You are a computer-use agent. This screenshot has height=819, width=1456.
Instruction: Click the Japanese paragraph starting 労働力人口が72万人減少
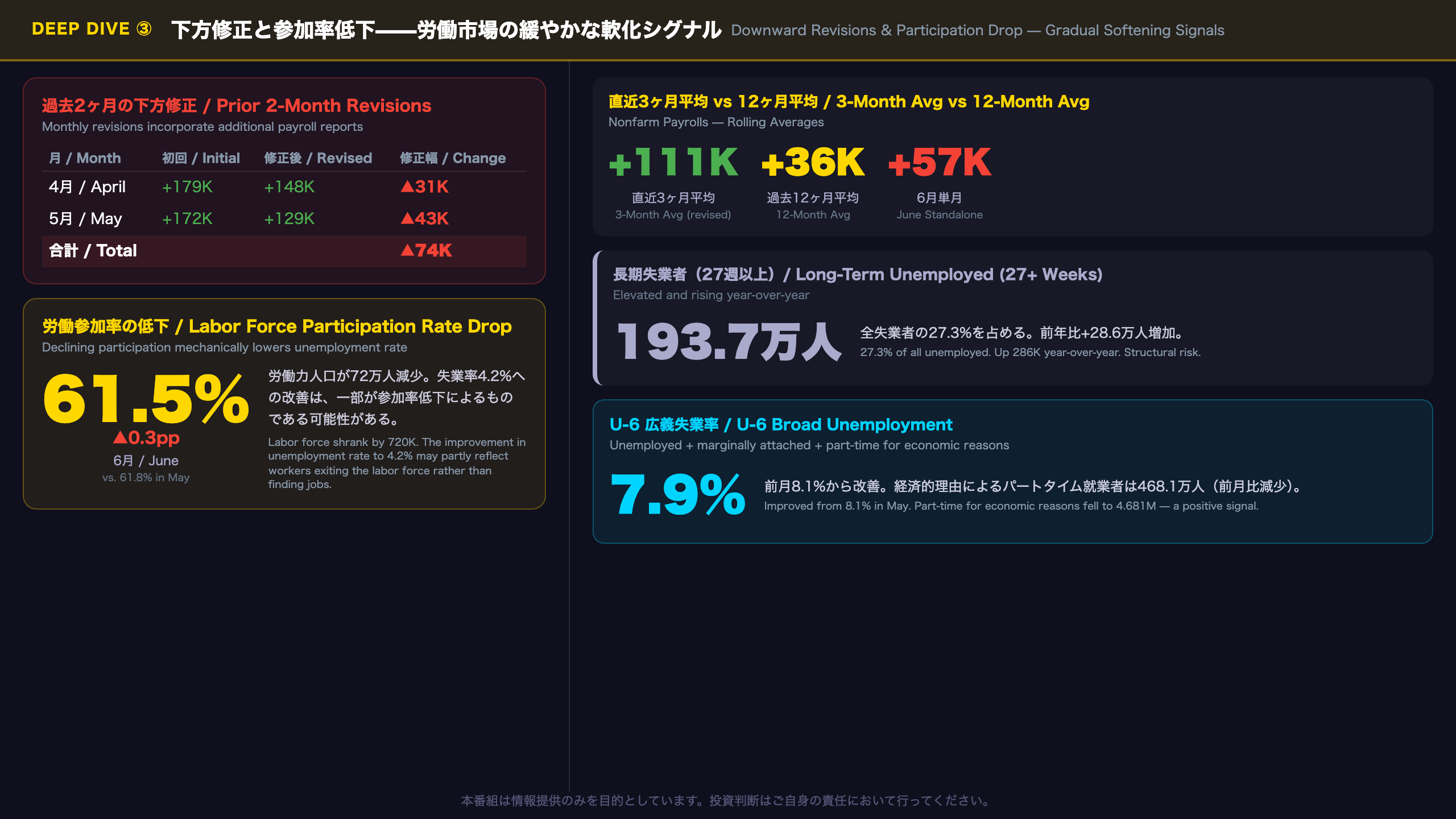pos(396,398)
